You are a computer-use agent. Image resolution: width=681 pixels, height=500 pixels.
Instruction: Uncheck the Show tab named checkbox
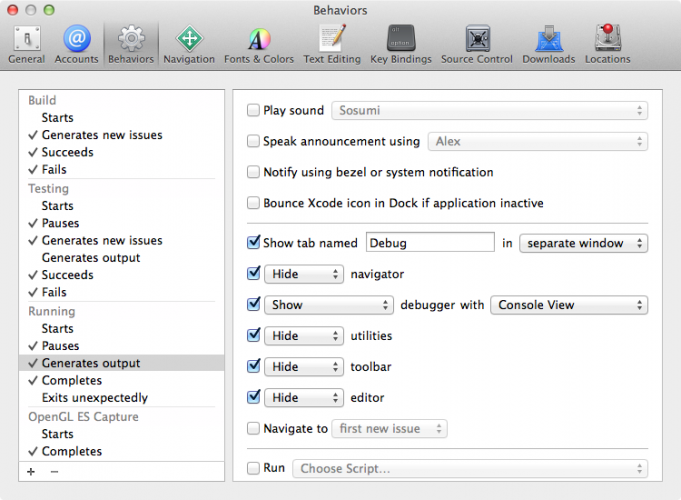pos(253,242)
